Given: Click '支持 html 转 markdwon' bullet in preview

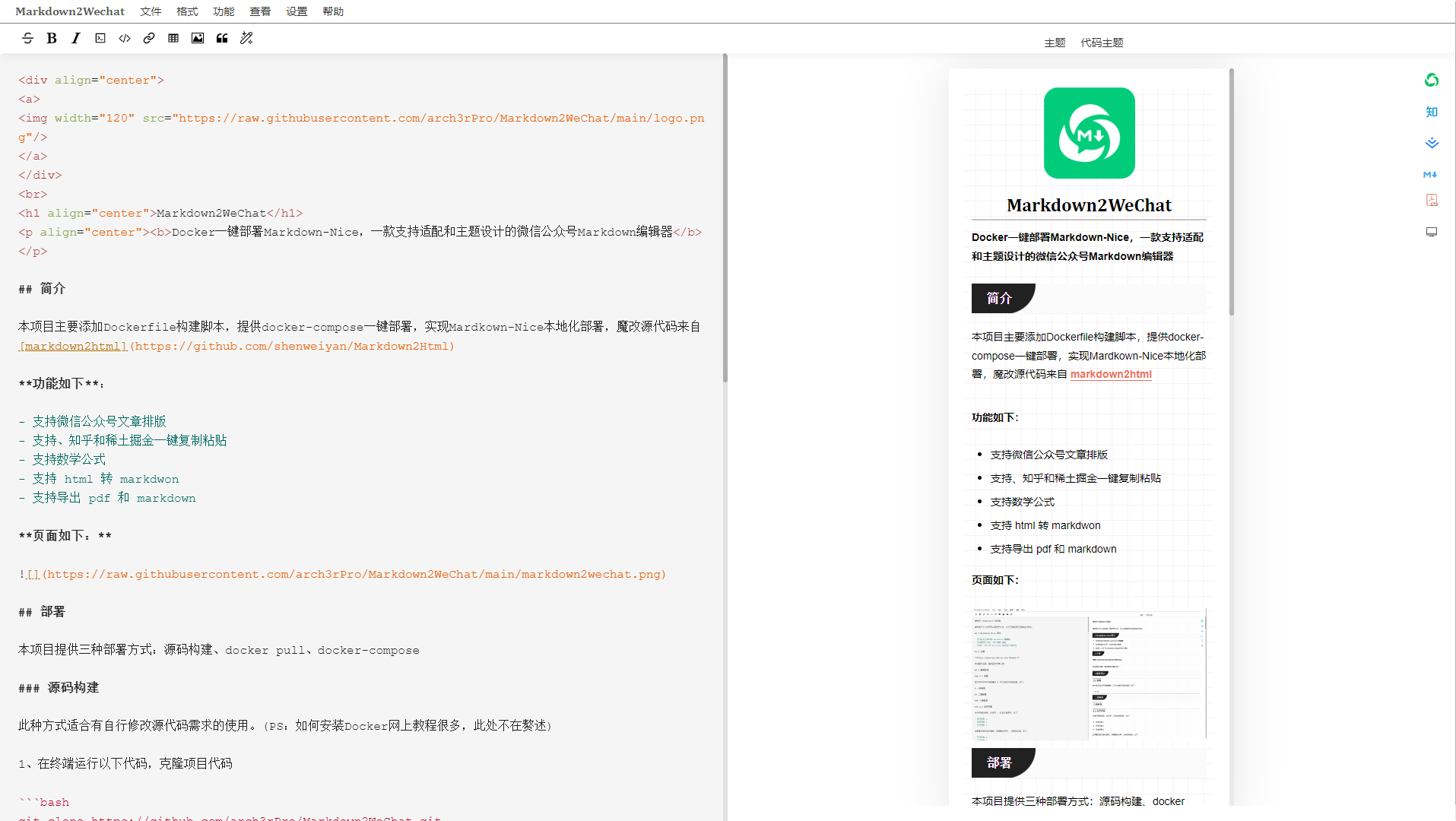Looking at the screenshot, I should [x=1045, y=525].
